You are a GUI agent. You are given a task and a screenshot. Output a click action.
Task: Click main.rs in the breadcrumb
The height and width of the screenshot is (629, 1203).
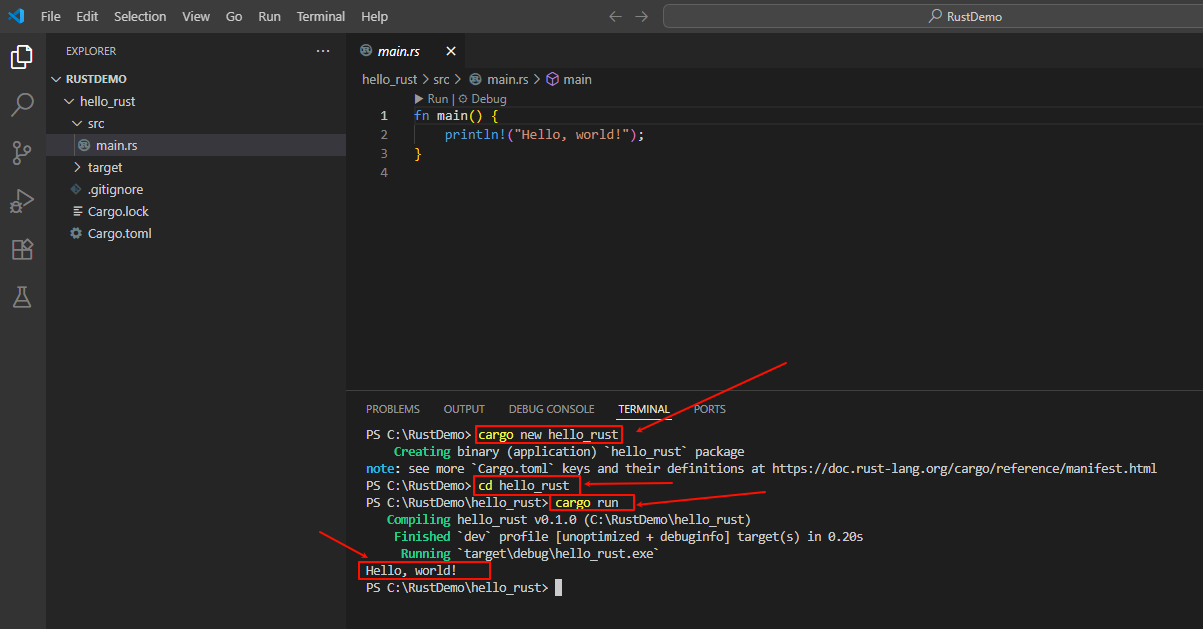(507, 79)
